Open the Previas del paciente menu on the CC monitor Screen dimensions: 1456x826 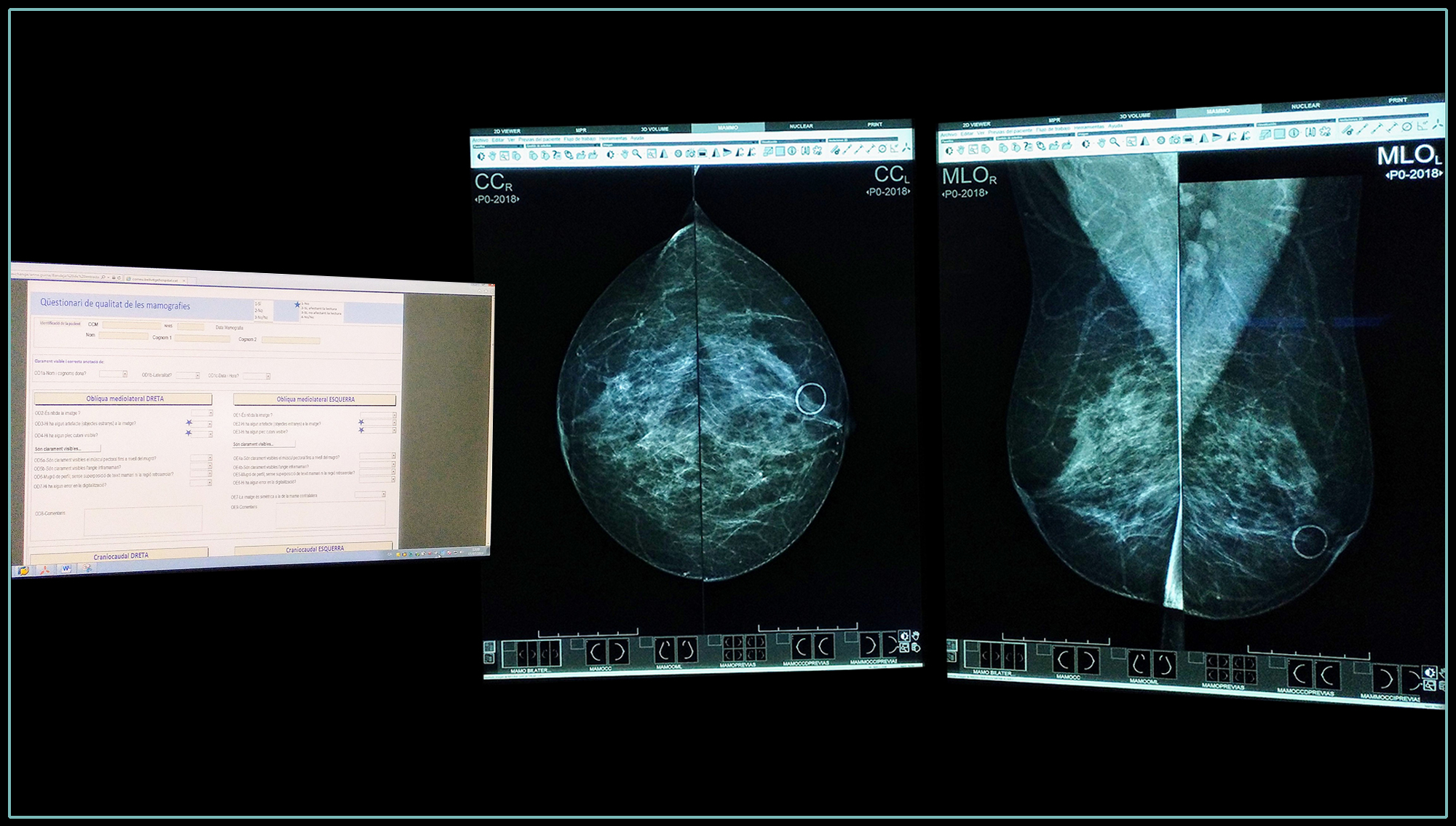coord(539,139)
